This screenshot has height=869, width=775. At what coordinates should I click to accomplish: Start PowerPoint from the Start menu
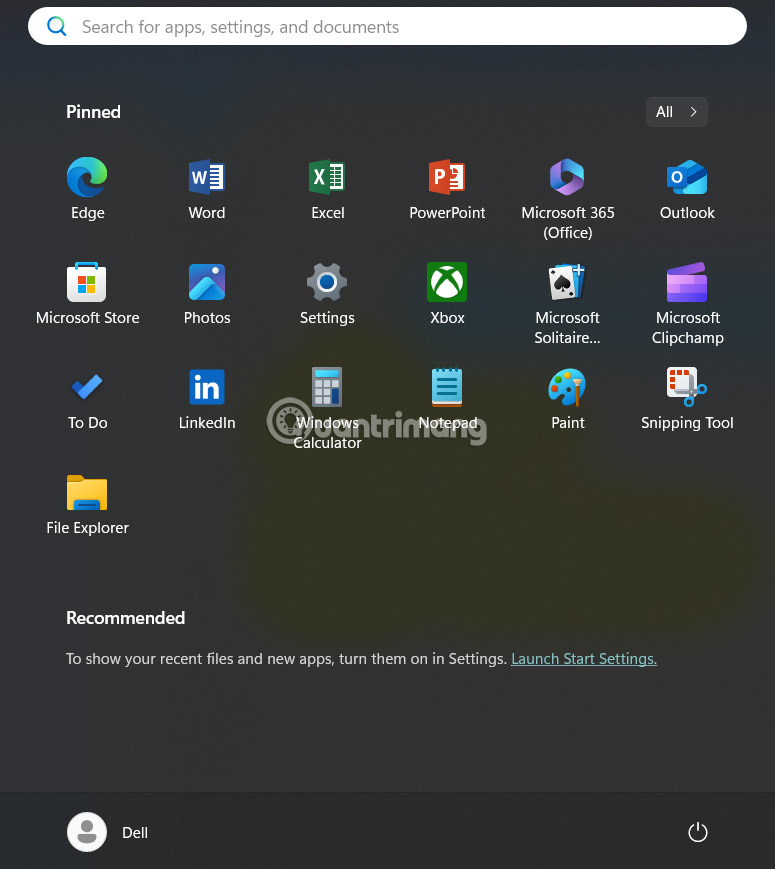pyautogui.click(x=447, y=177)
